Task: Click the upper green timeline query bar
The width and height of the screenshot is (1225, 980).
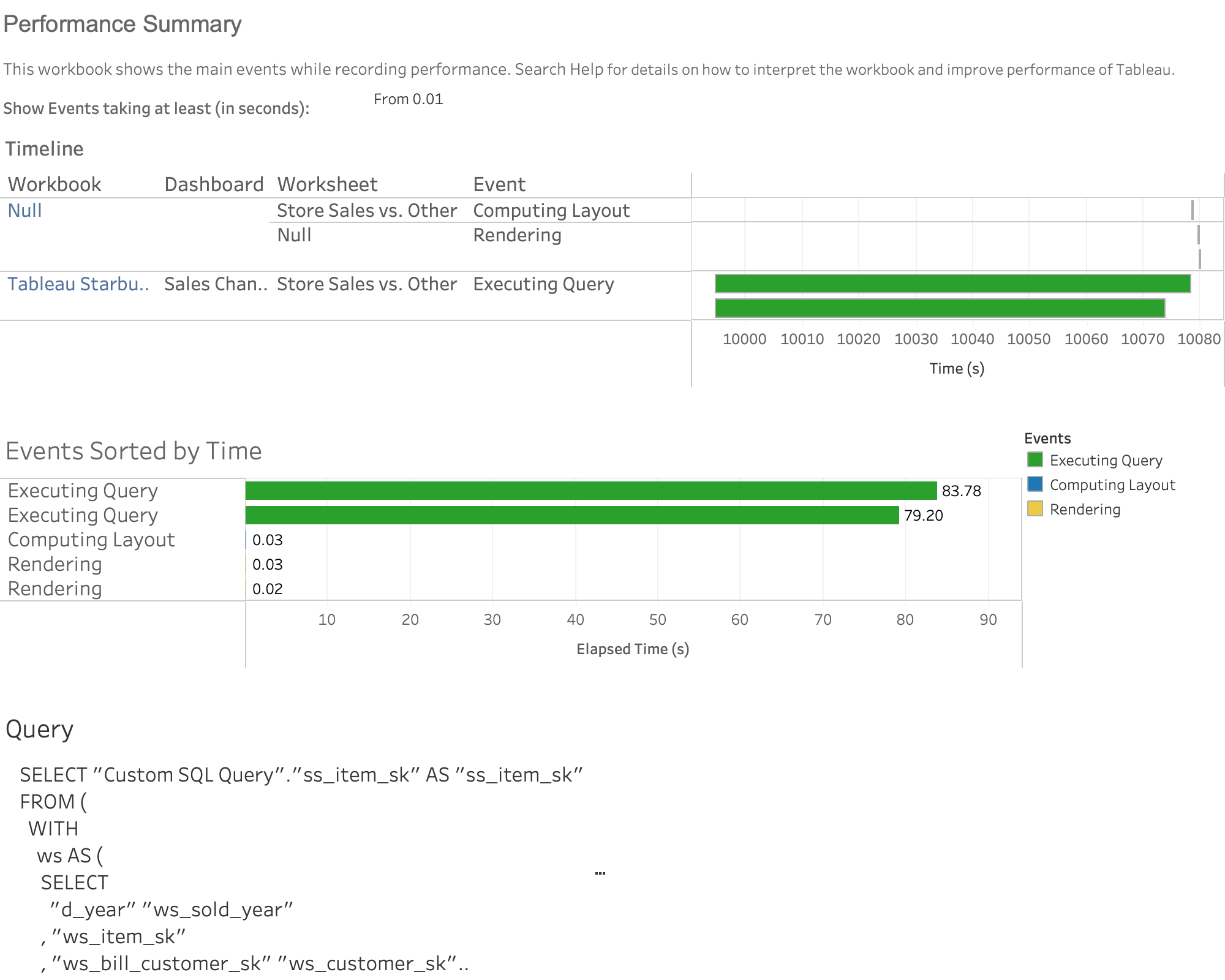Action: point(953,284)
